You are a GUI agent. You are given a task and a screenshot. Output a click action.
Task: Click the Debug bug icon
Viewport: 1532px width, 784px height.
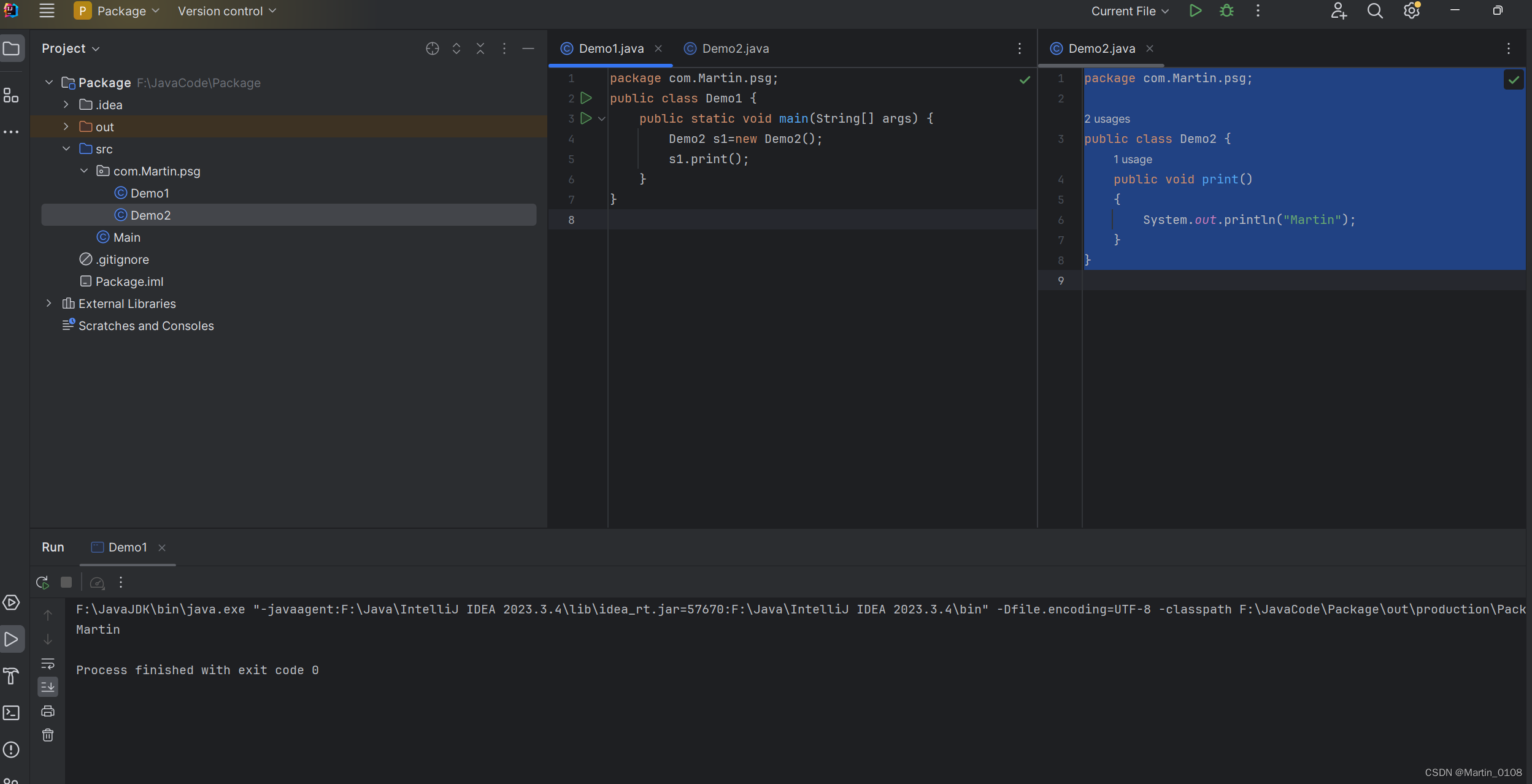1226,11
